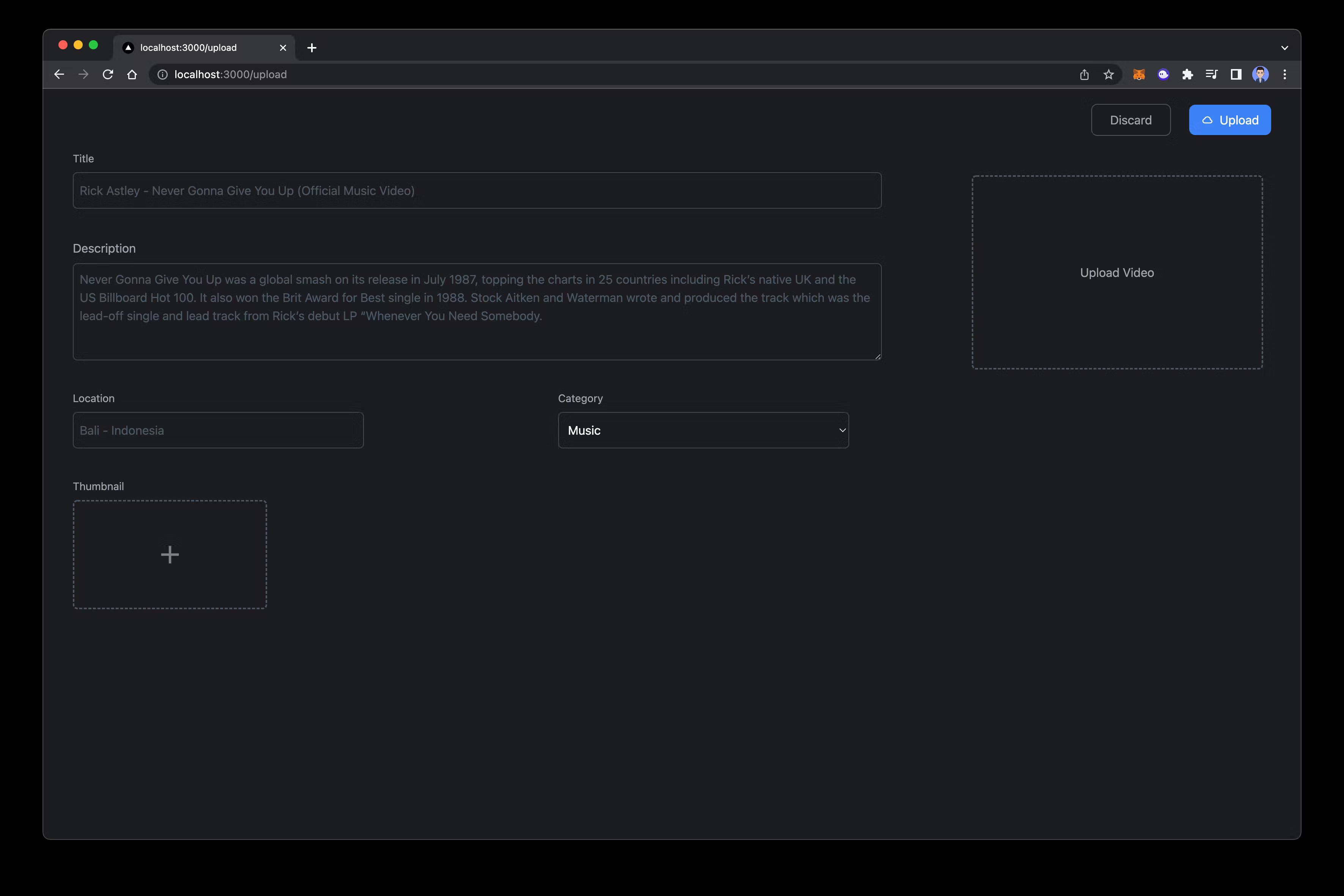Select the localhost:3000/upload tab
This screenshot has width=1344, height=896.
click(x=204, y=47)
